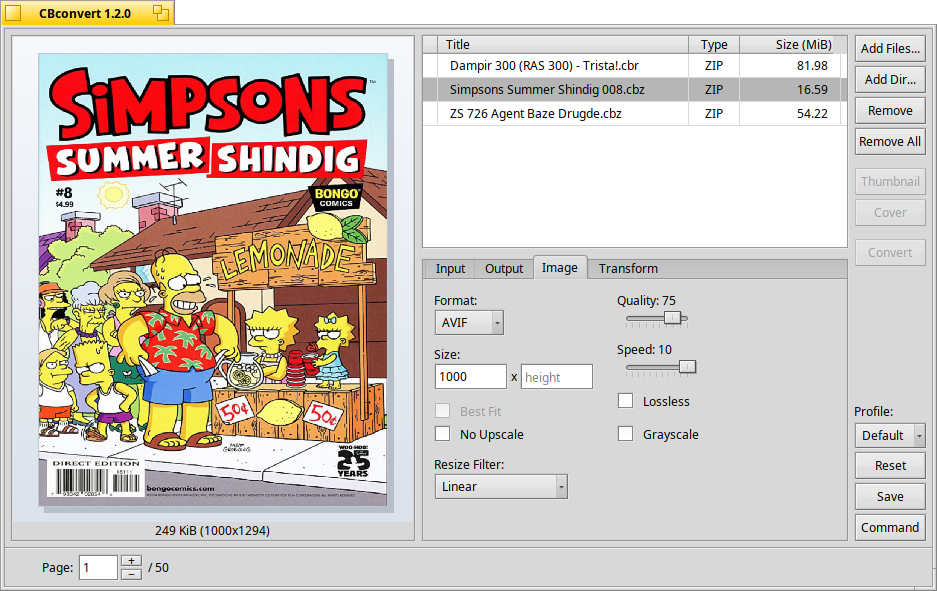
Task: Switch to the Output tab
Action: (x=504, y=269)
